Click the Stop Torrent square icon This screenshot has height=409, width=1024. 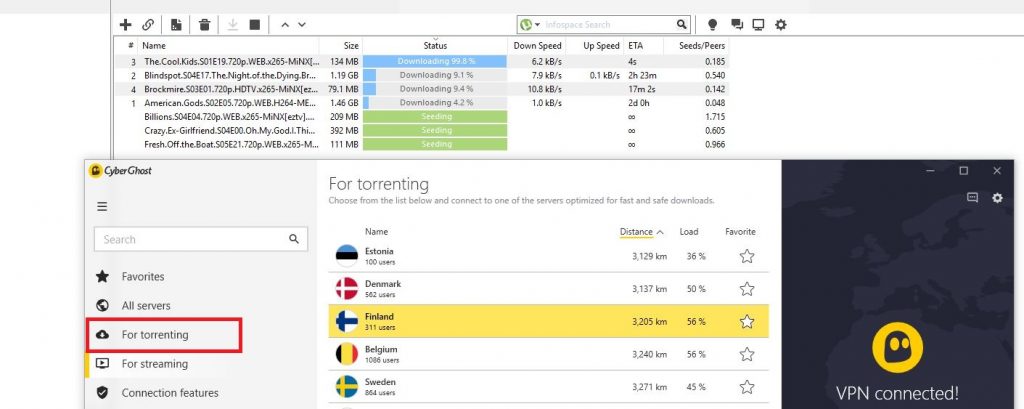[255, 25]
